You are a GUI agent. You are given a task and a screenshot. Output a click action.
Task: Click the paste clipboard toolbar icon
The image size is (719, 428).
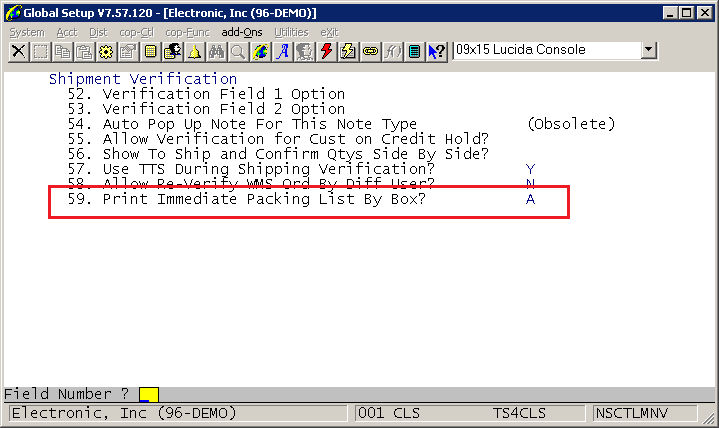point(84,51)
